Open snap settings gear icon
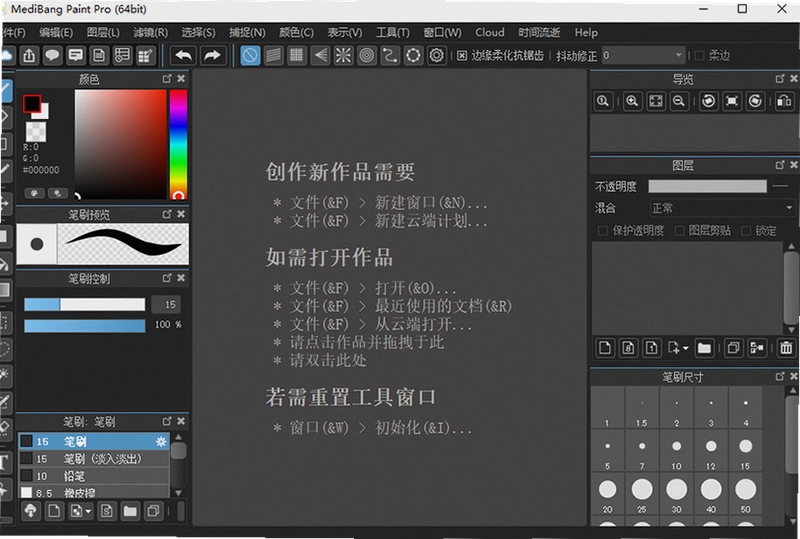The width and height of the screenshot is (800, 539). click(x=436, y=55)
